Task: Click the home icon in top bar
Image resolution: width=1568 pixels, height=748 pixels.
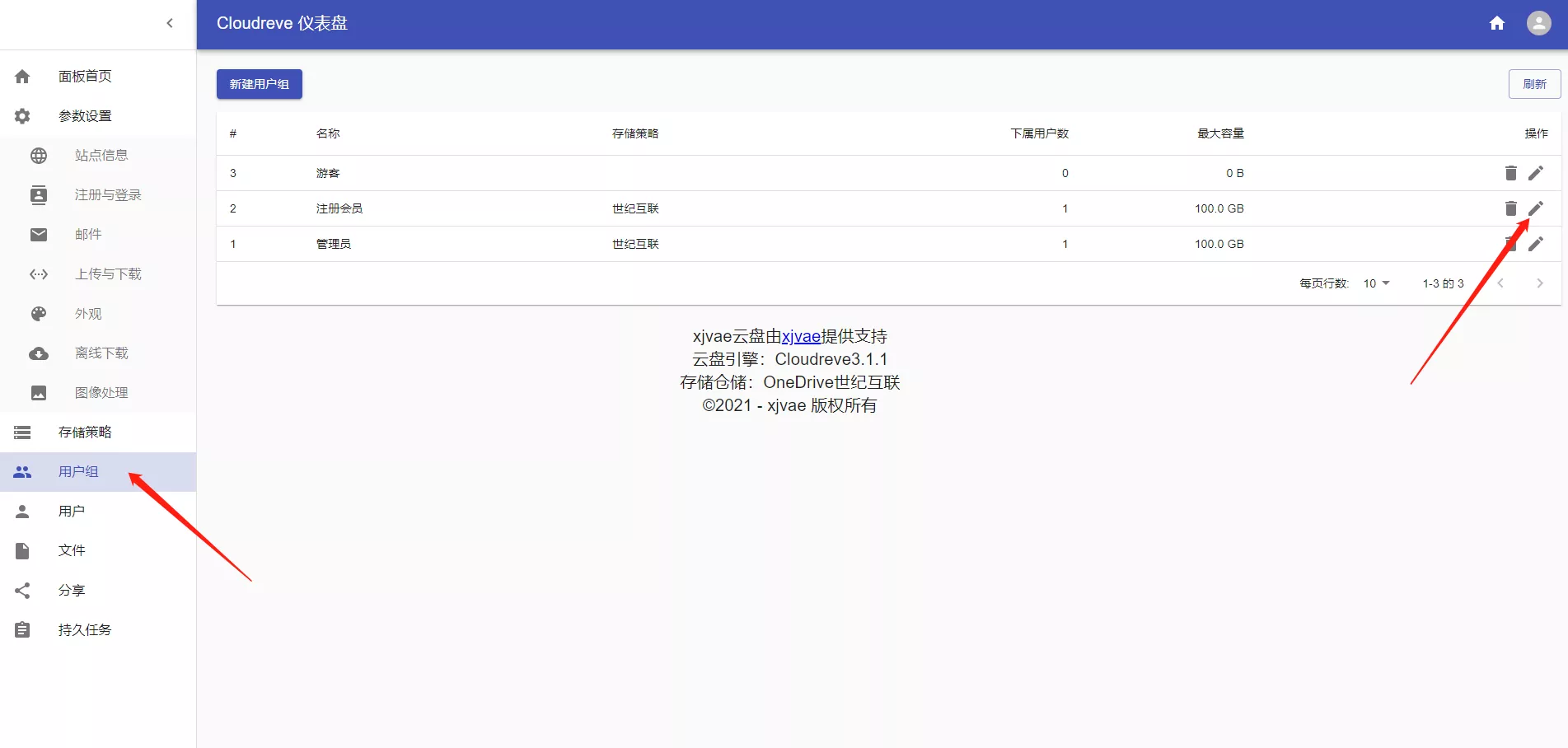Action: click(x=1496, y=23)
